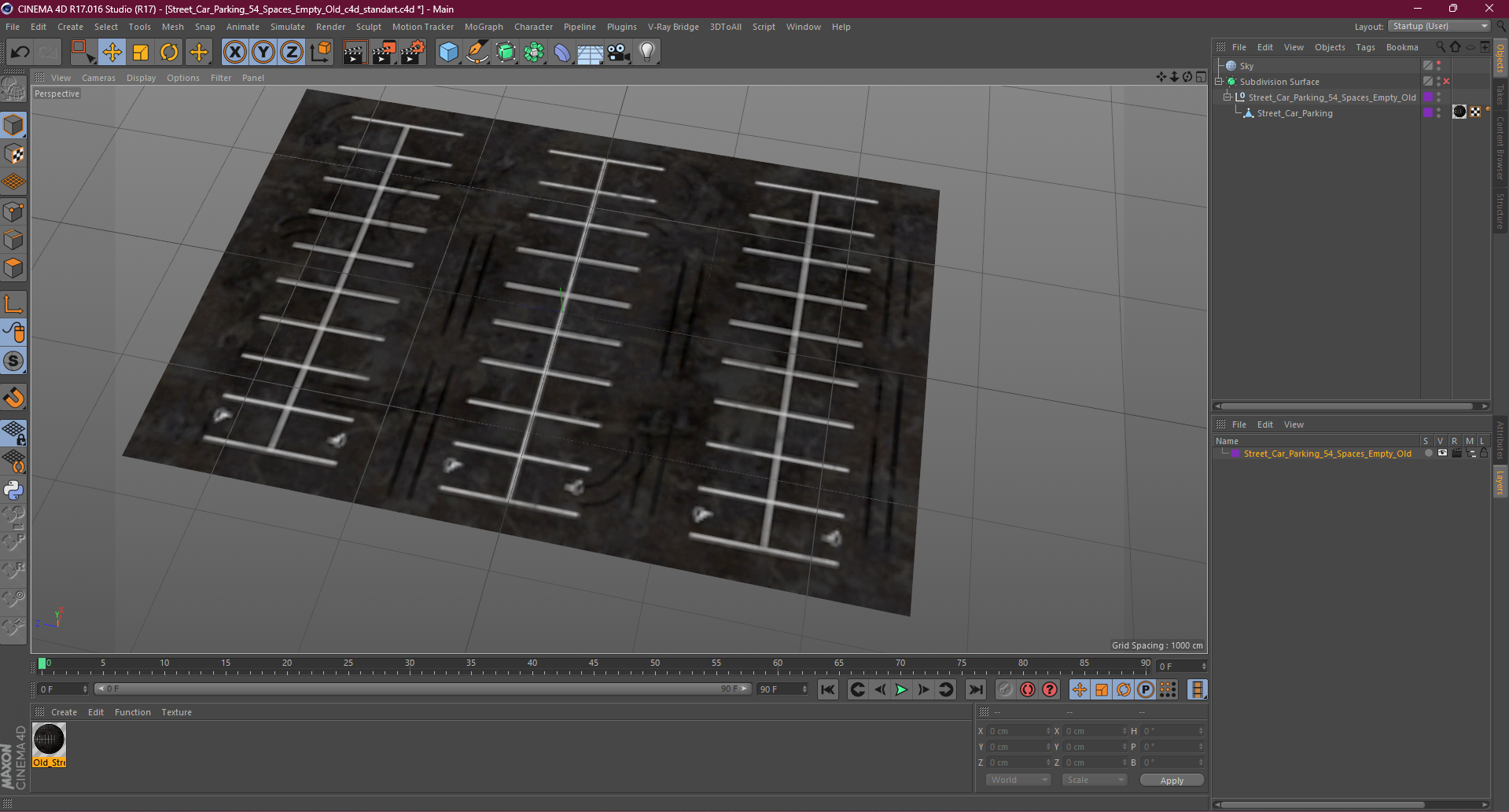Image resolution: width=1509 pixels, height=812 pixels.
Task: Select the Rotate tool
Action: [169, 53]
